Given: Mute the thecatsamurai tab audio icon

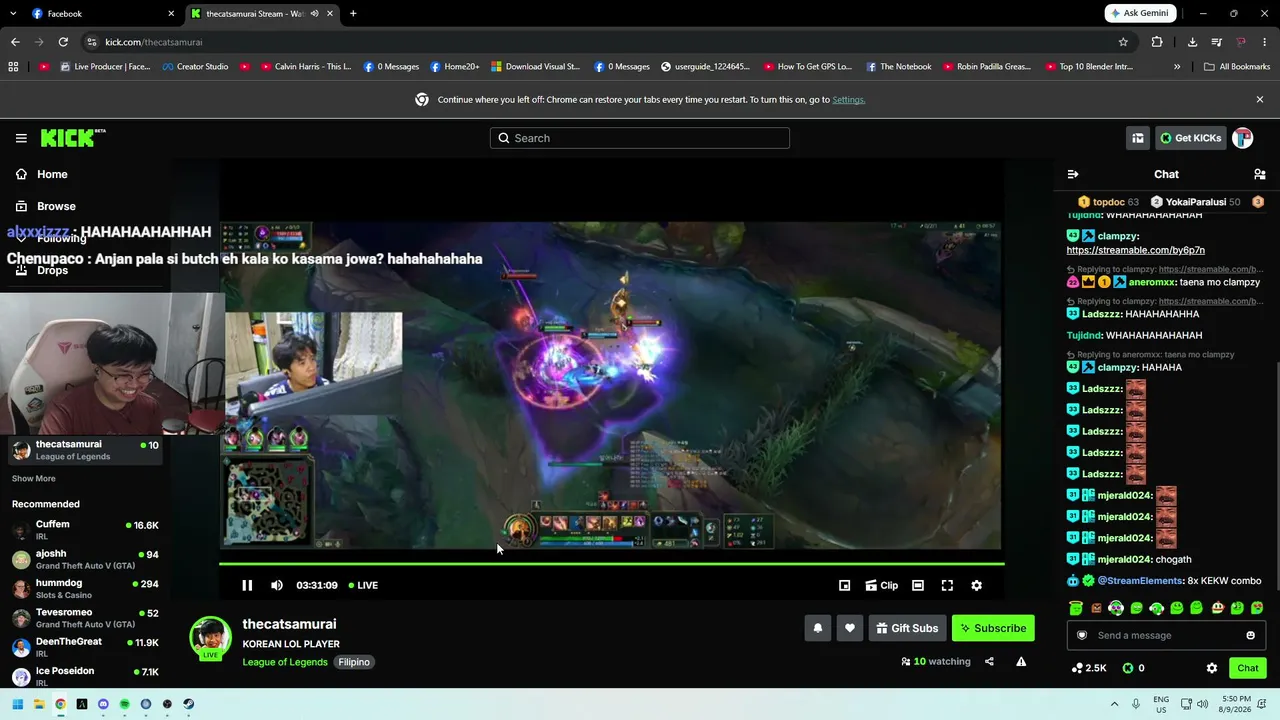Looking at the screenshot, I should coord(315,13).
